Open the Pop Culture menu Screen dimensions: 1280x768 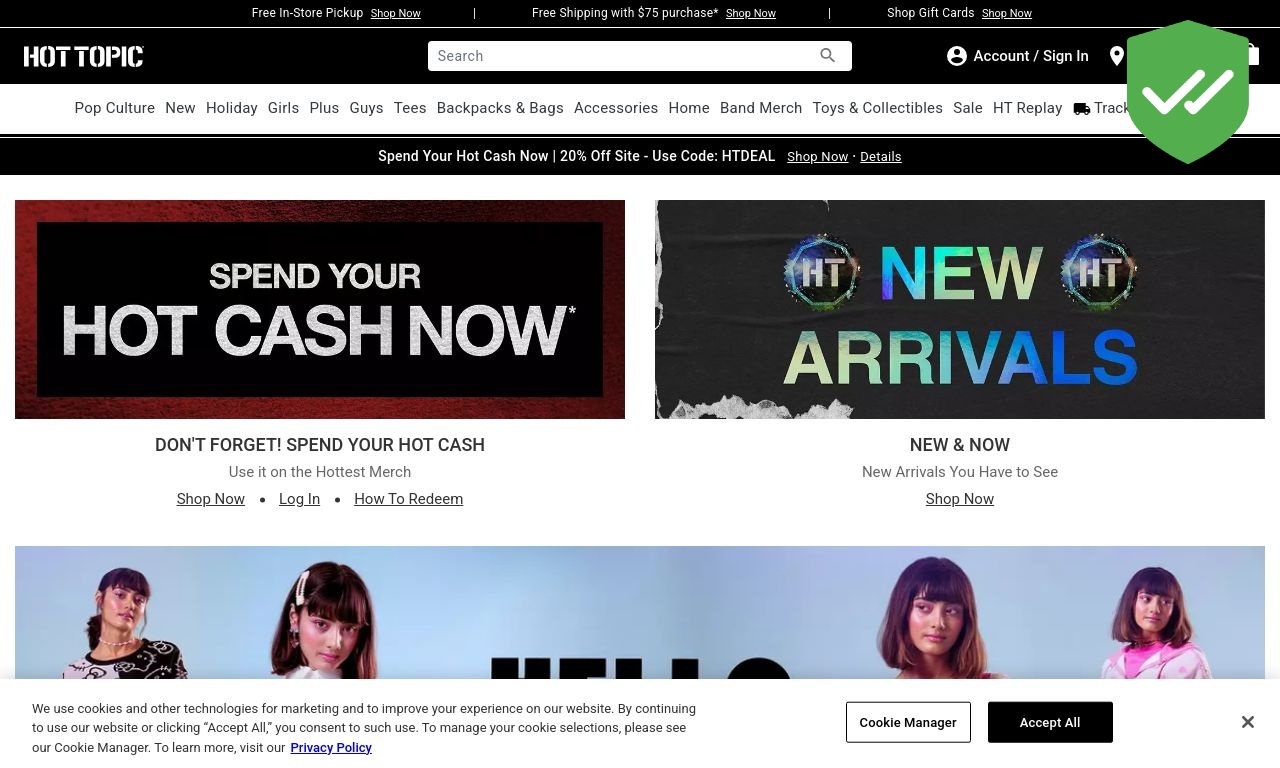(x=114, y=109)
